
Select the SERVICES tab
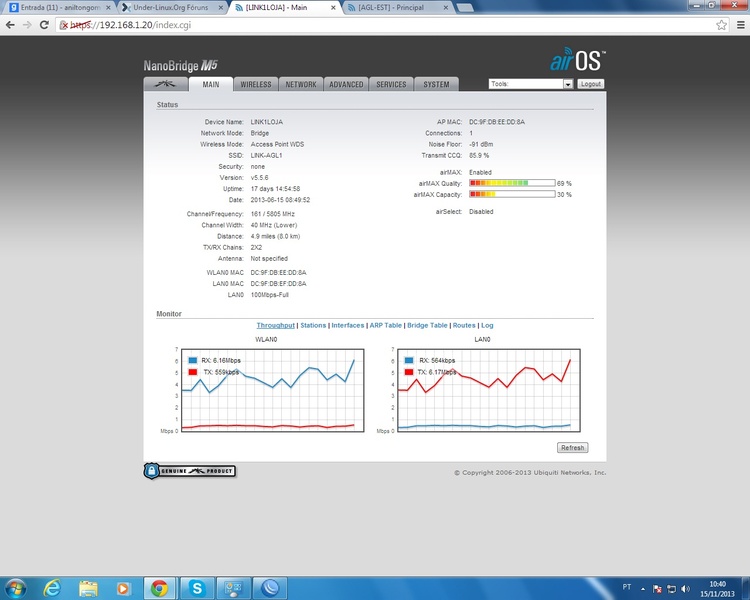(x=391, y=84)
